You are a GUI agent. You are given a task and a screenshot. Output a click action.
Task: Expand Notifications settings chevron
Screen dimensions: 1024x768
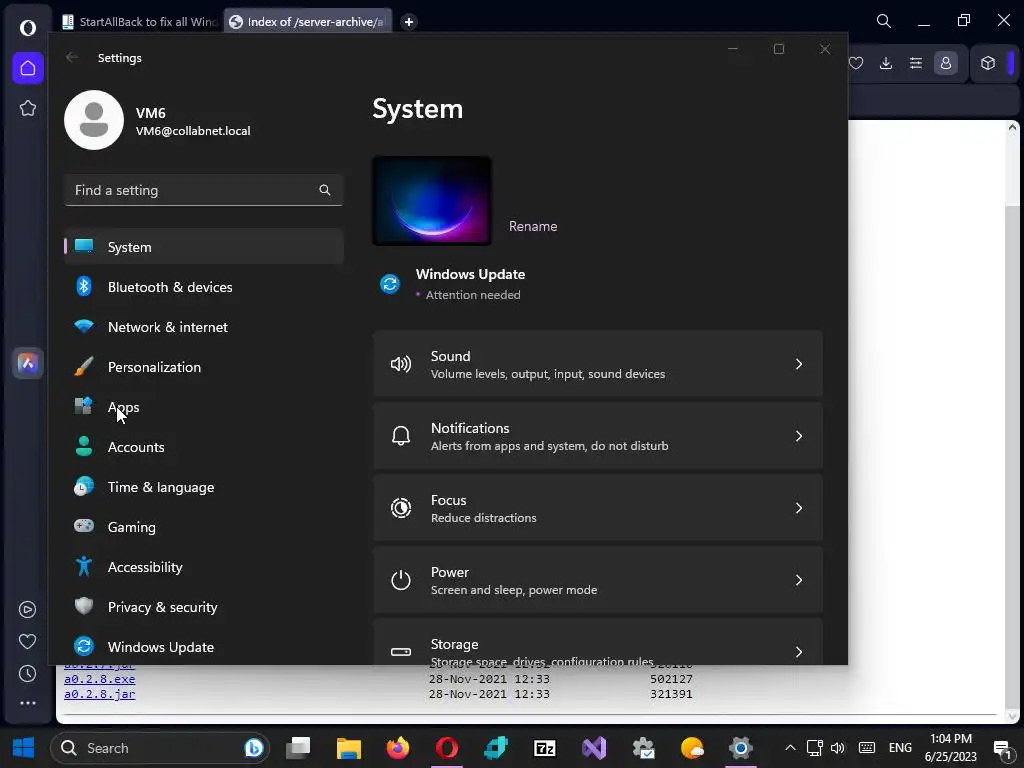pos(799,436)
